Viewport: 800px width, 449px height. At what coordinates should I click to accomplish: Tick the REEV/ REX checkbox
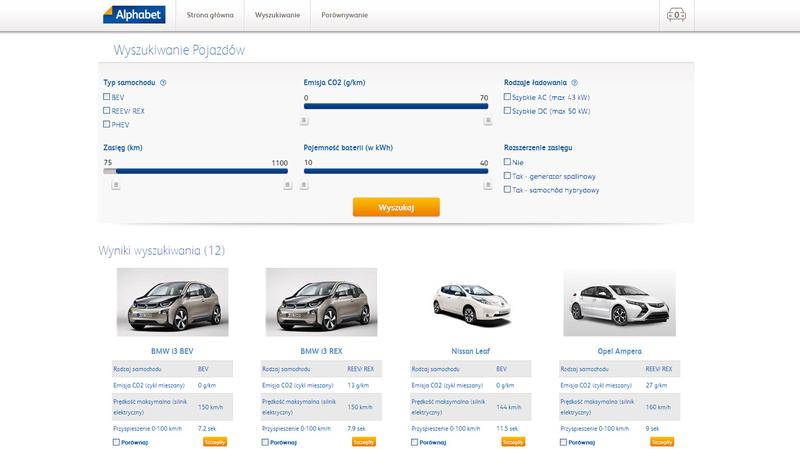tap(107, 110)
